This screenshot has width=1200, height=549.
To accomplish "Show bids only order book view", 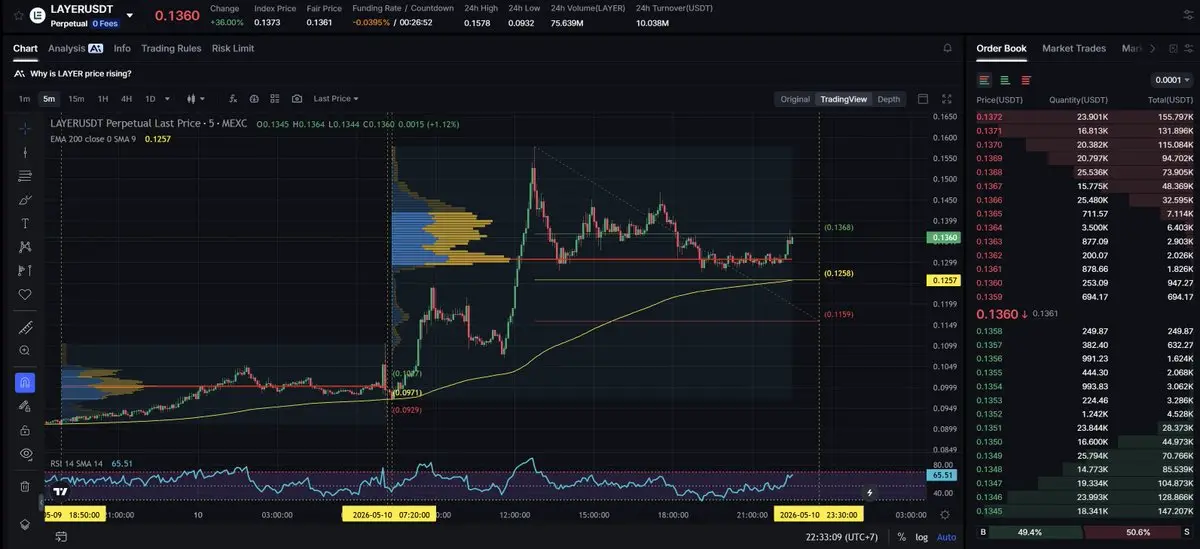I will 1005,80.
